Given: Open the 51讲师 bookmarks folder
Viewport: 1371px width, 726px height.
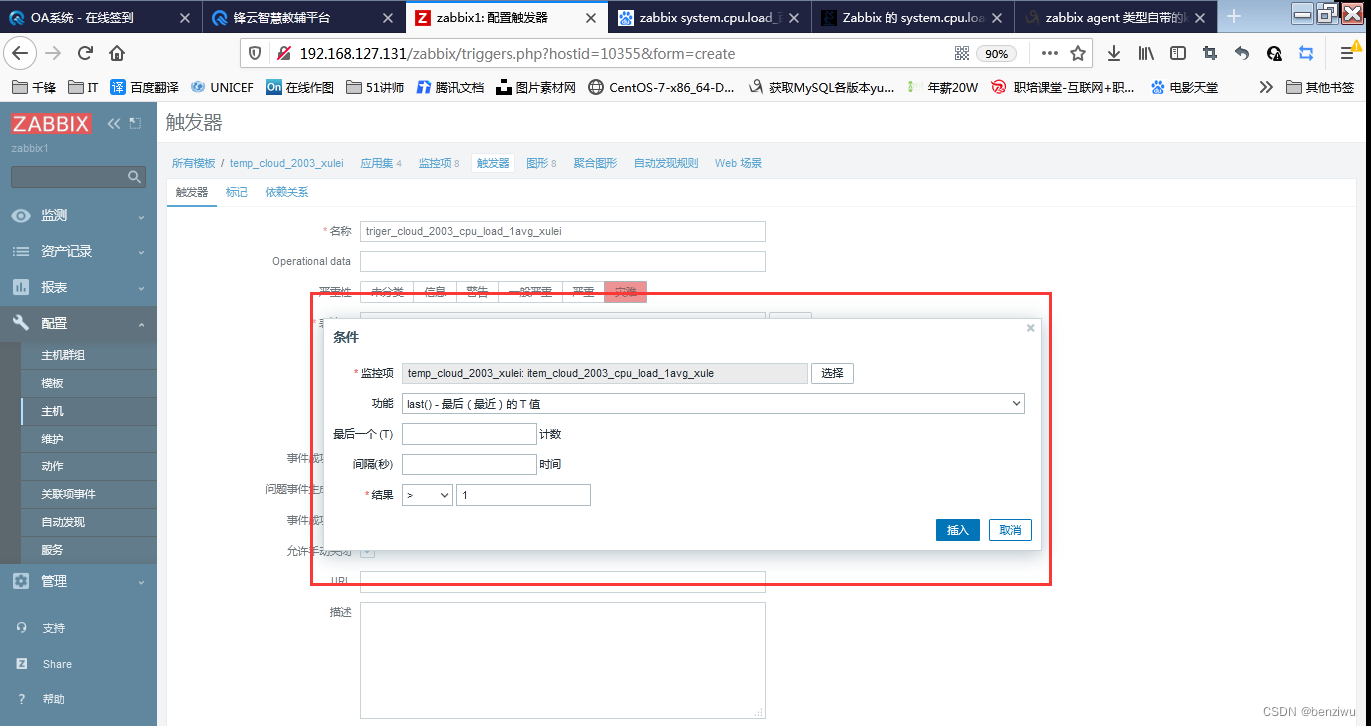Looking at the screenshot, I should (x=375, y=87).
